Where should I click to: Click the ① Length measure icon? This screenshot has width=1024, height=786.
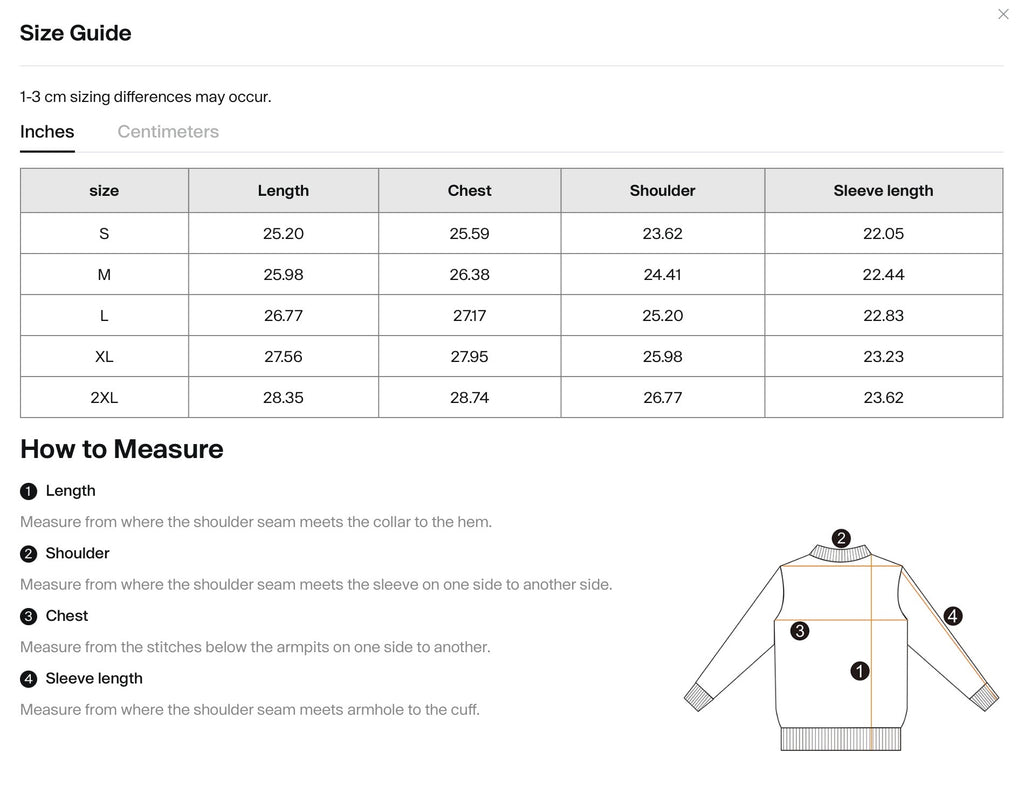27,491
